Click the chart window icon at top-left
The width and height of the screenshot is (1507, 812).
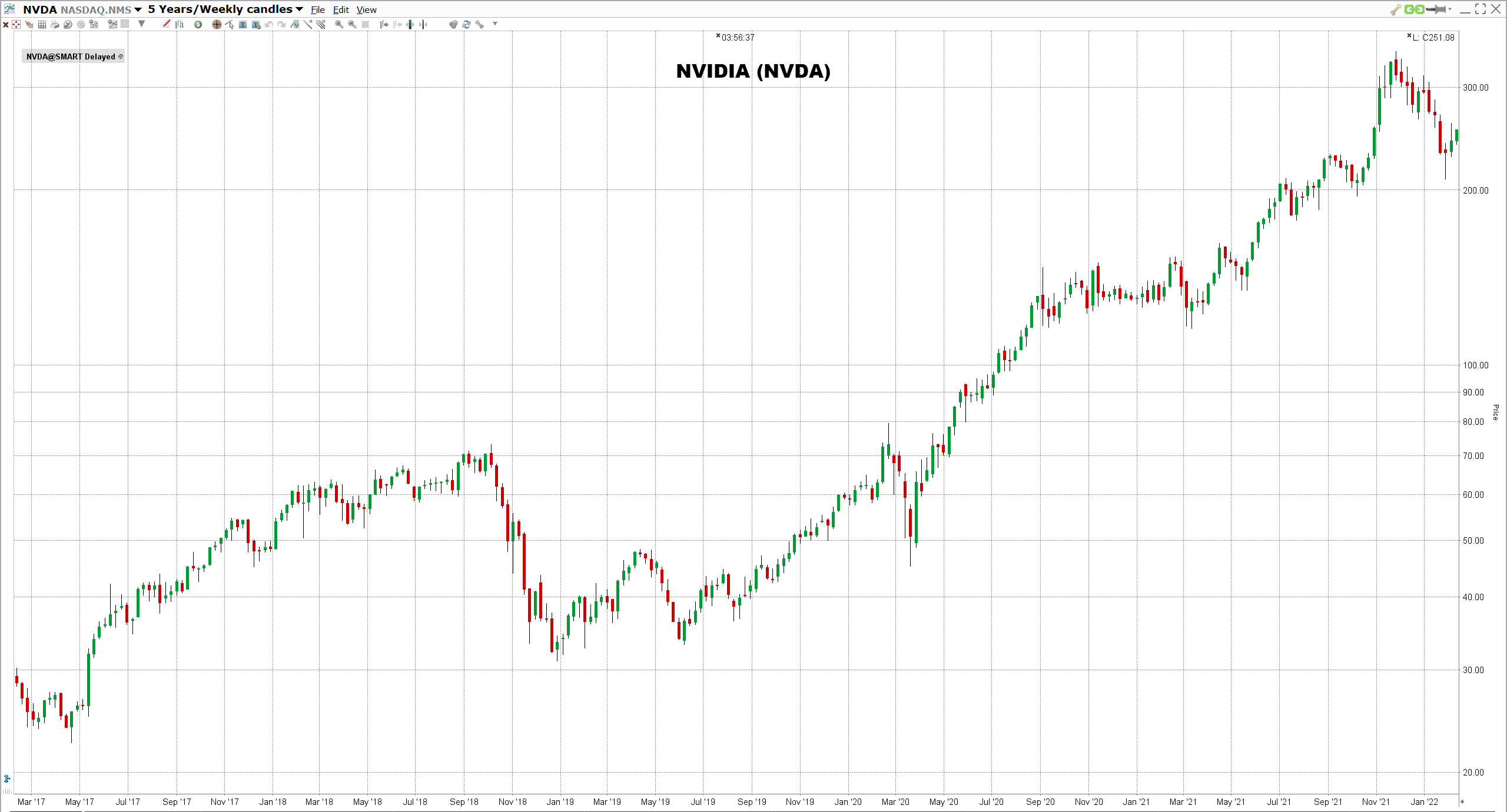[9, 9]
